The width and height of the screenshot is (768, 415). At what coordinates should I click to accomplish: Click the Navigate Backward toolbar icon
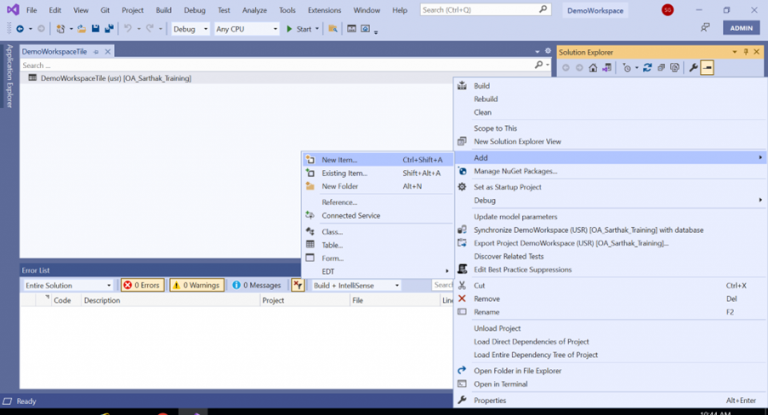click(x=20, y=29)
